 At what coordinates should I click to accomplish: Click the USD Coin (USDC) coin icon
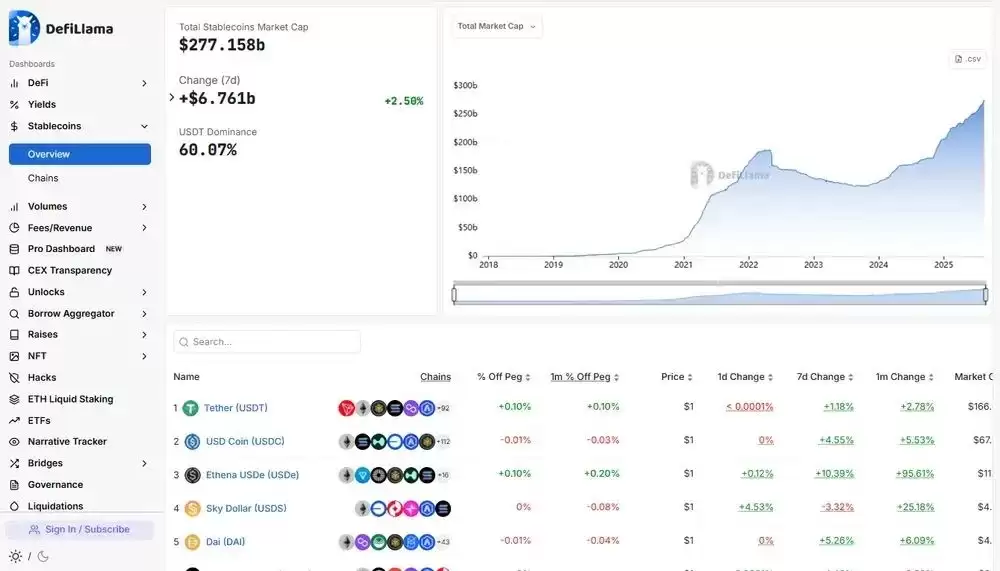click(x=192, y=441)
